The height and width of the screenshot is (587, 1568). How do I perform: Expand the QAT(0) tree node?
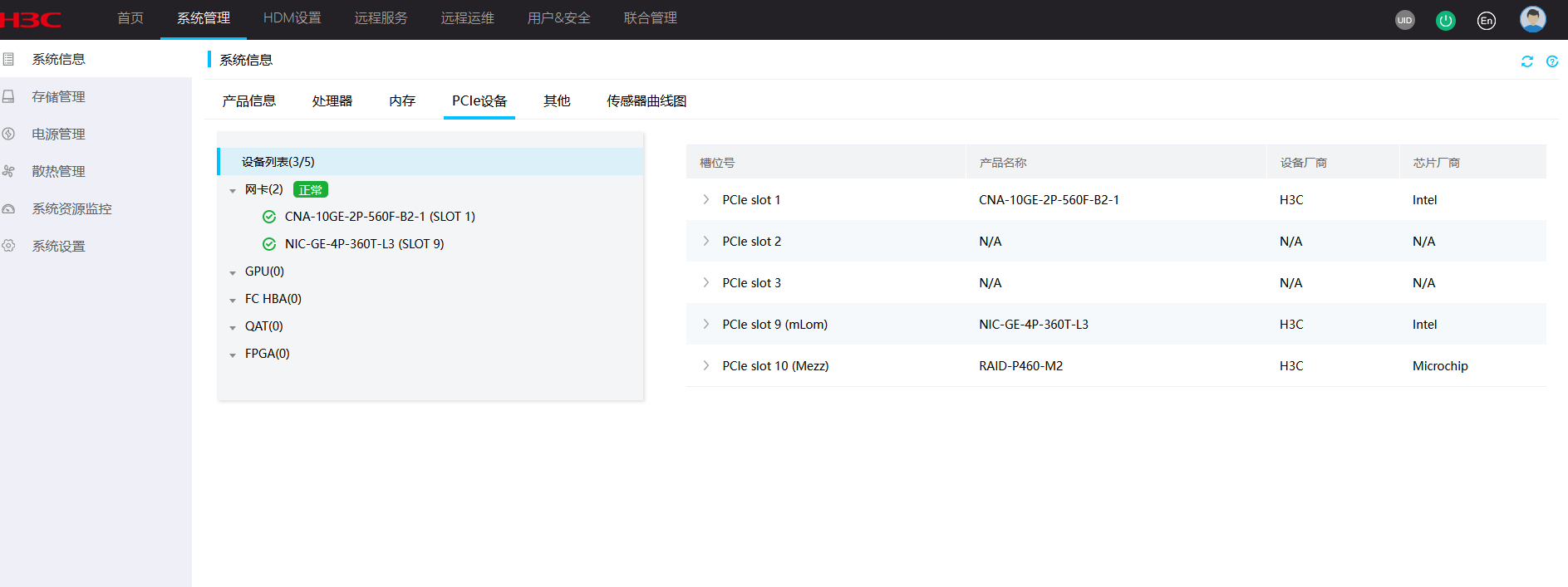click(233, 328)
